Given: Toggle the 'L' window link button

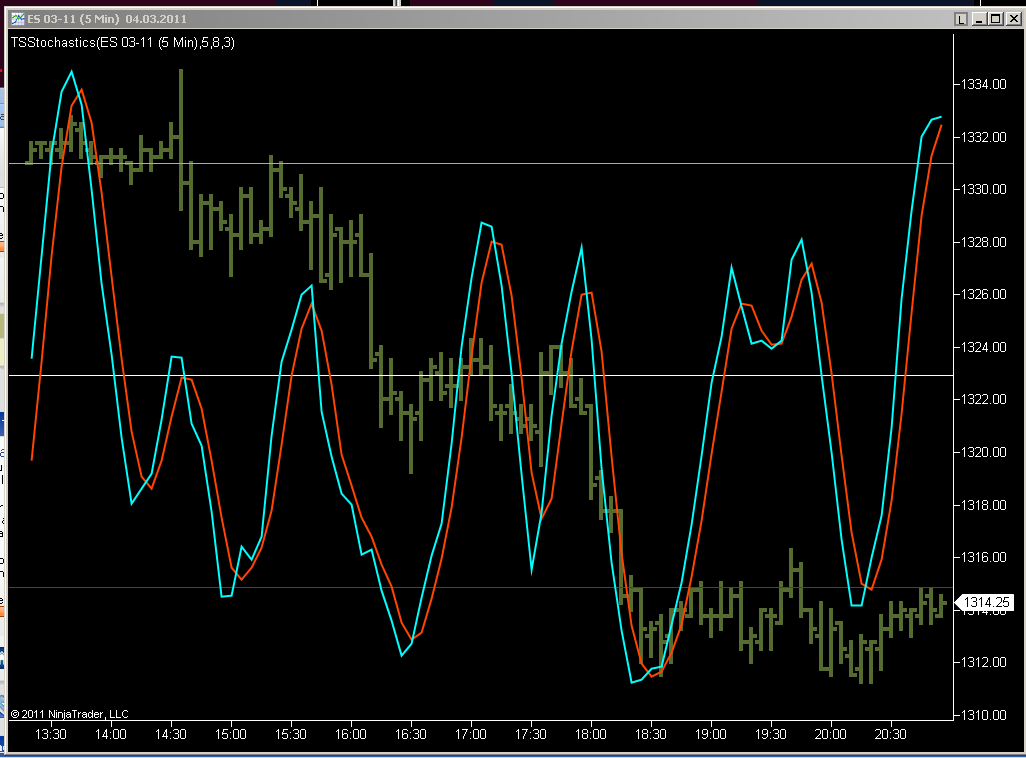Looking at the screenshot, I should pos(961,19).
